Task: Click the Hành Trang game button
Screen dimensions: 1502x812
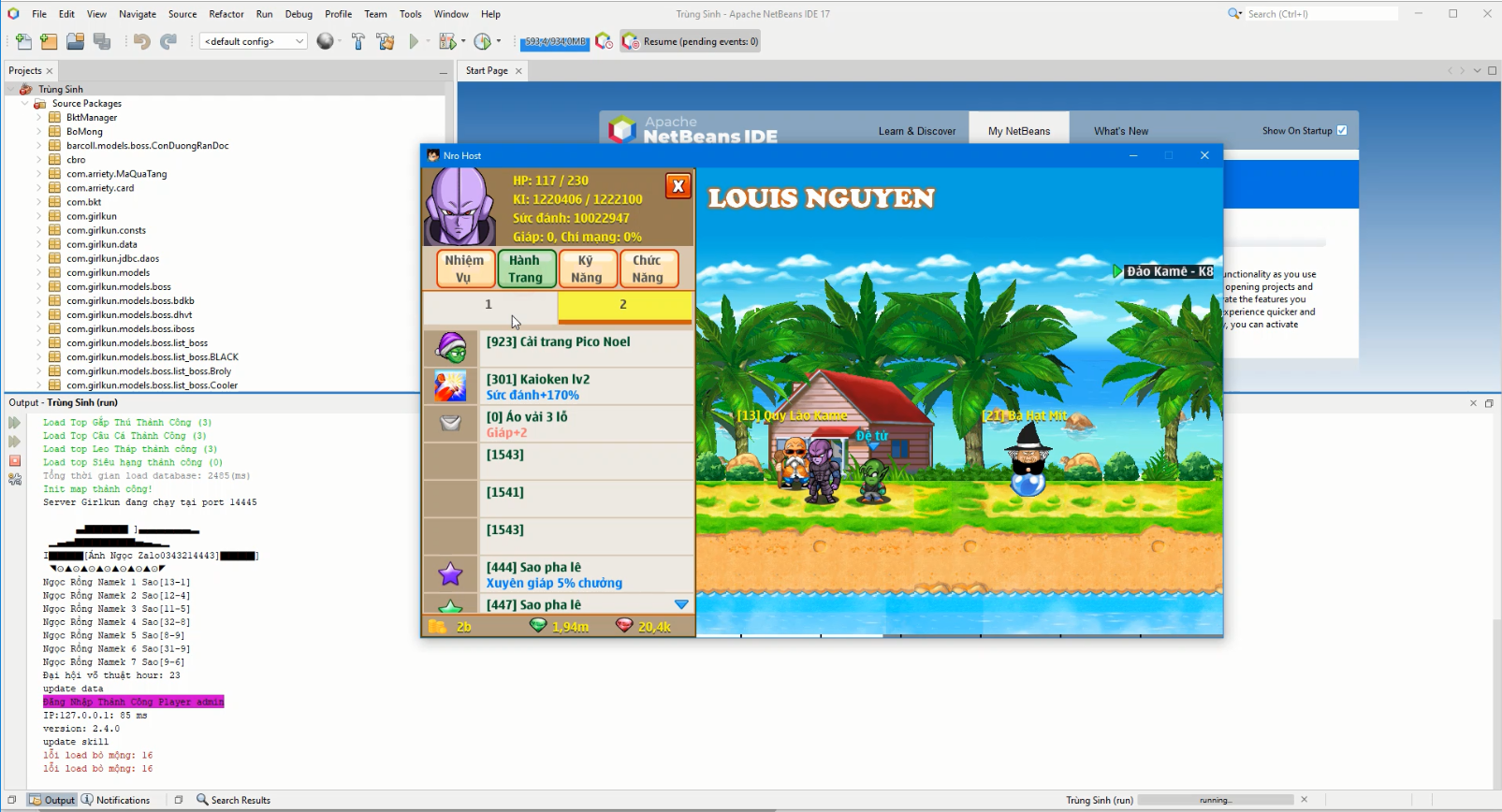Action: (x=526, y=268)
